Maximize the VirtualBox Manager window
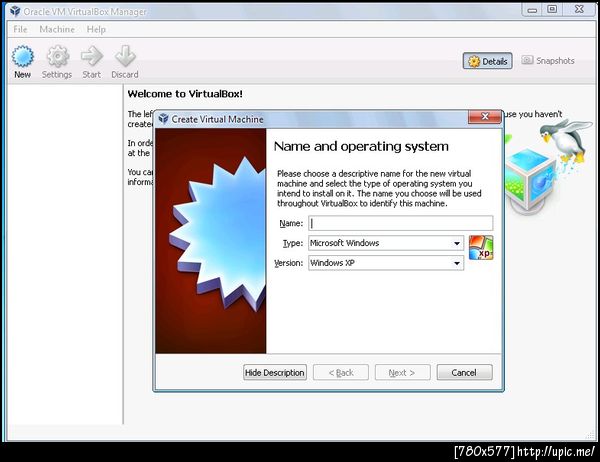This screenshot has width=600, height=462. [x=552, y=10]
